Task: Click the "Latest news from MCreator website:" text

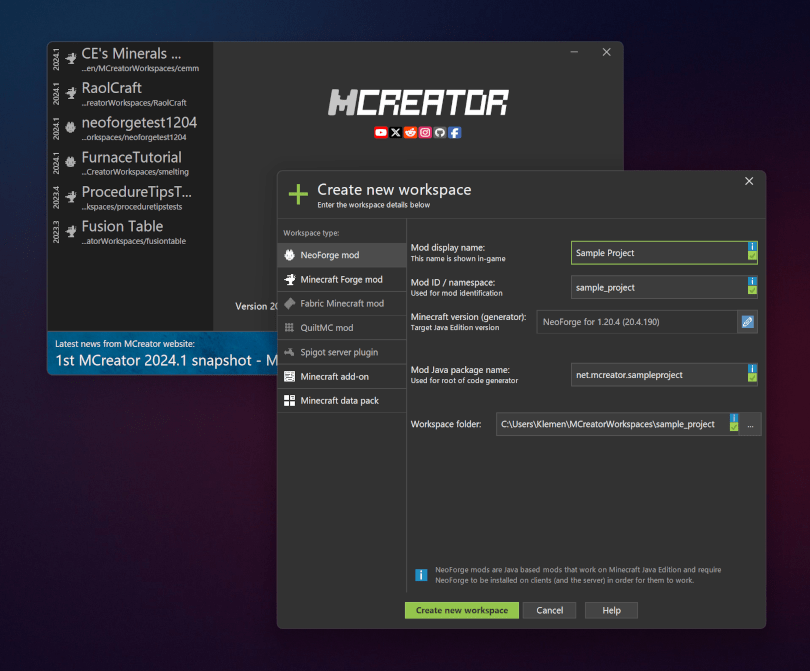Action: coord(125,344)
